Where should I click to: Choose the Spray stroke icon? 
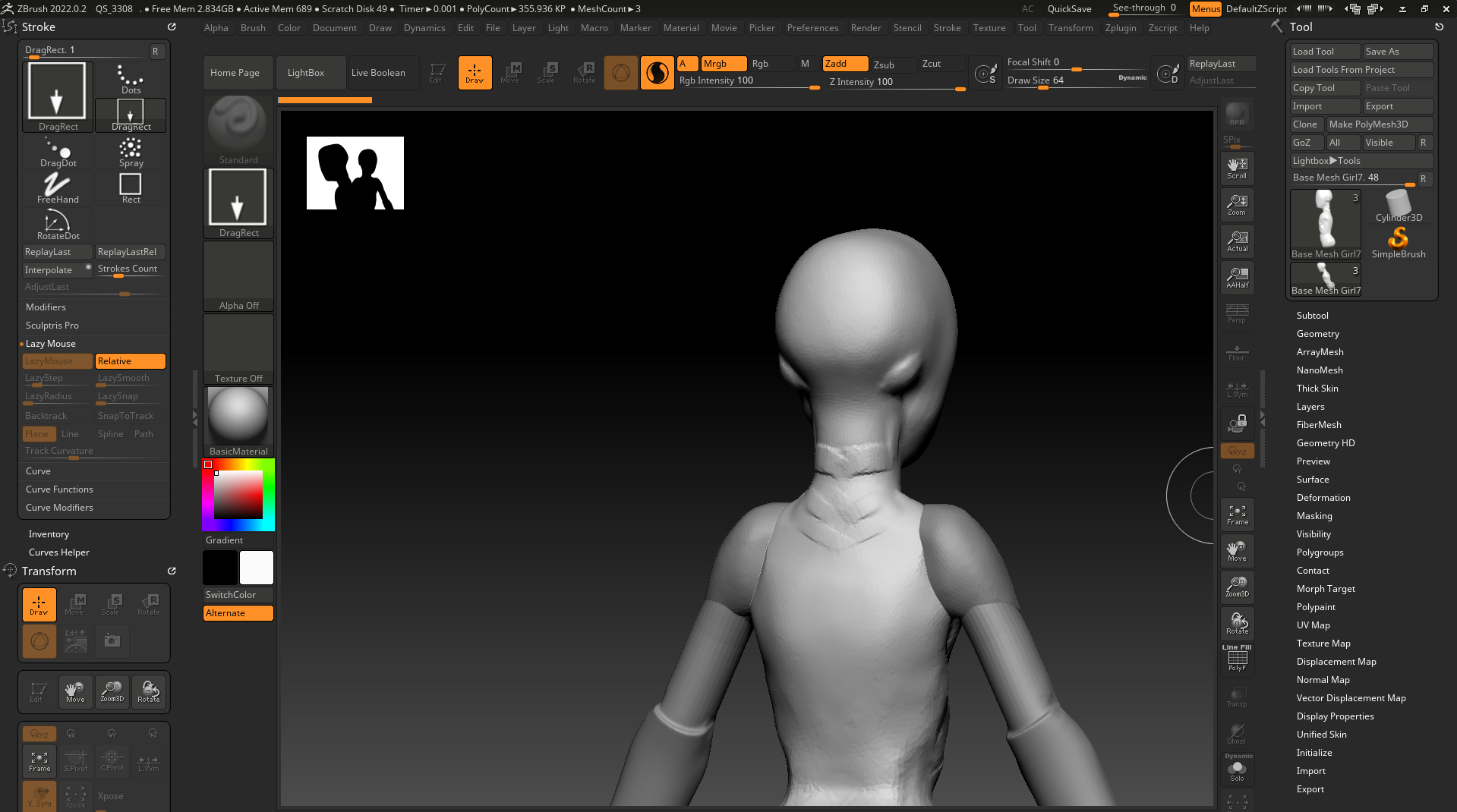(131, 150)
